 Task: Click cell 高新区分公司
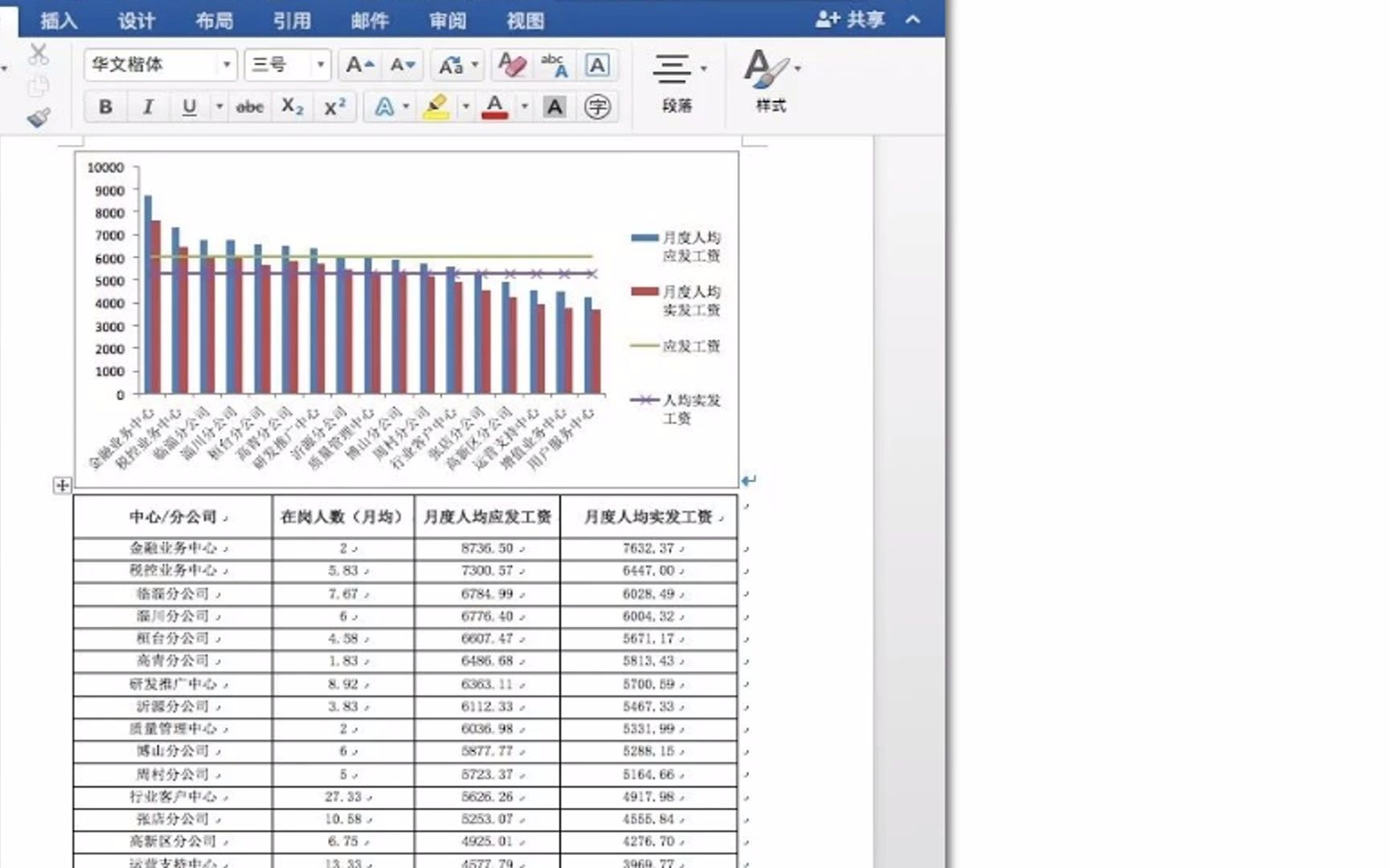coord(173,841)
